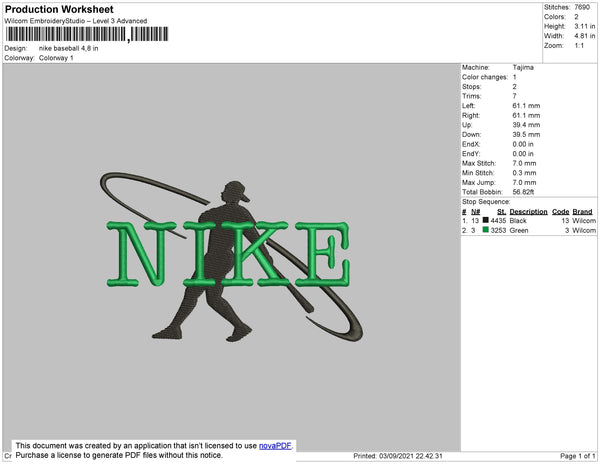The height and width of the screenshot is (464, 600).
Task: Click the Trims value '7'
Action: click(x=515, y=96)
